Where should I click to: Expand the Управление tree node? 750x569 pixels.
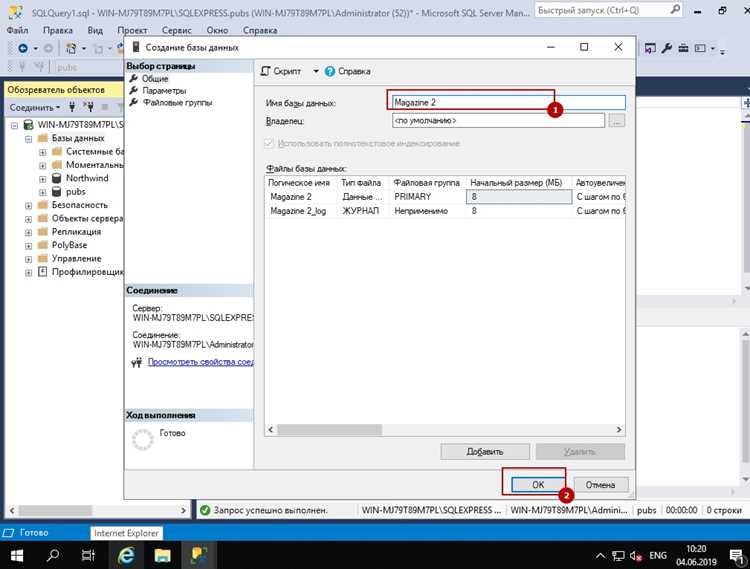tap(28, 259)
